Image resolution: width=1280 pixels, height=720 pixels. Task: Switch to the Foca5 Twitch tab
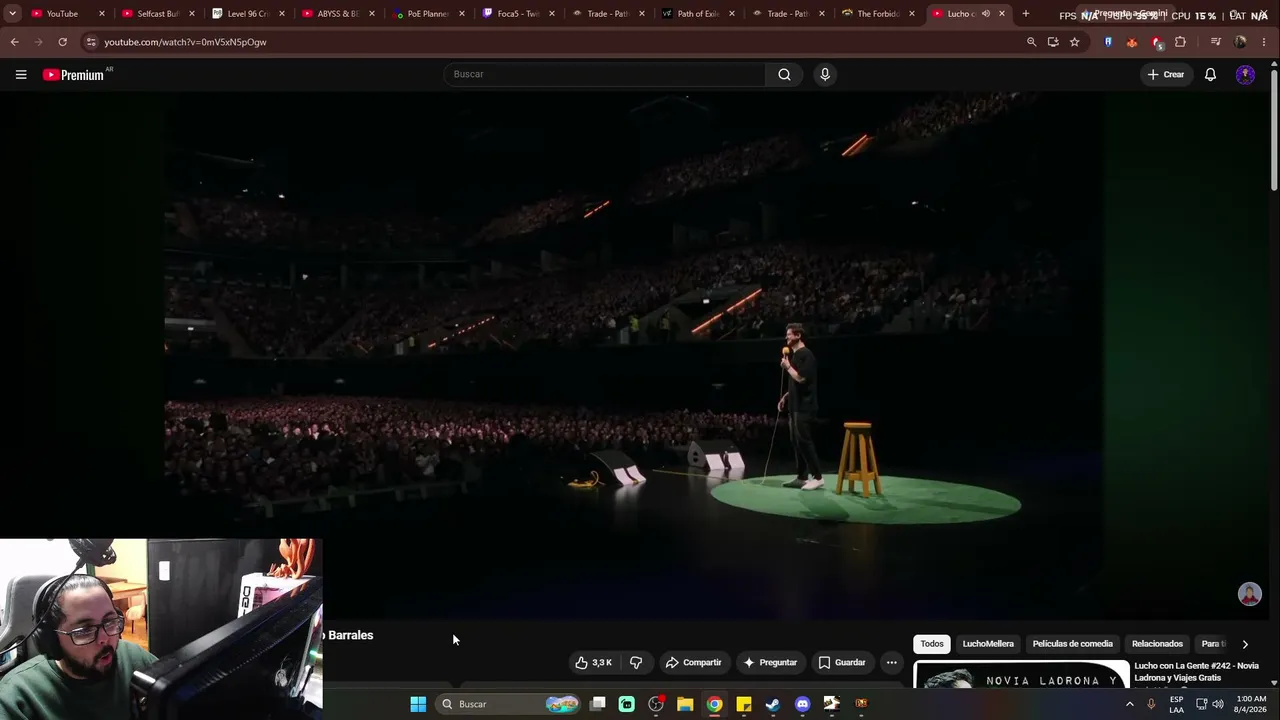point(518,14)
